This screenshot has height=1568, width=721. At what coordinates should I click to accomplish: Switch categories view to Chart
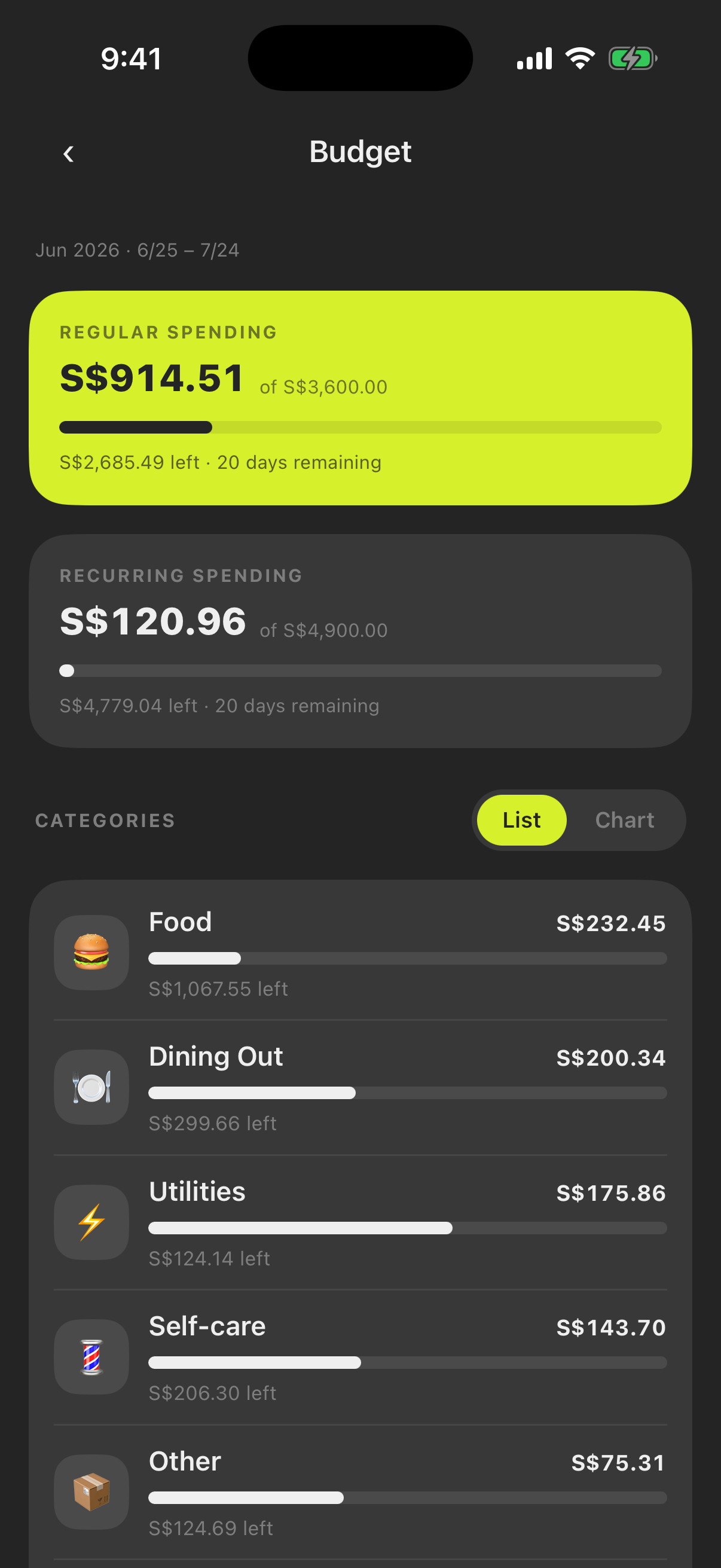coord(624,820)
